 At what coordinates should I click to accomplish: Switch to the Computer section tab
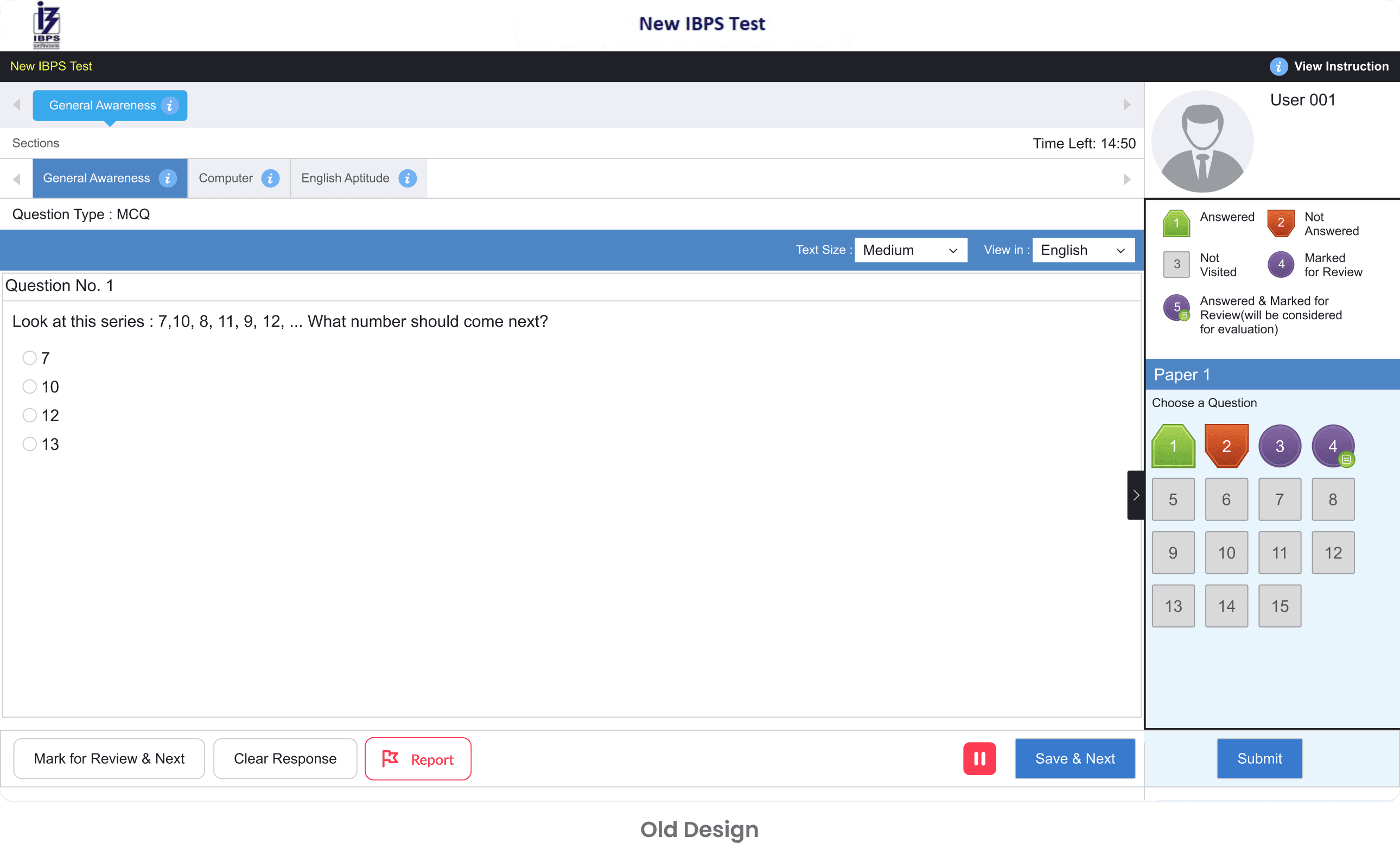click(226, 179)
